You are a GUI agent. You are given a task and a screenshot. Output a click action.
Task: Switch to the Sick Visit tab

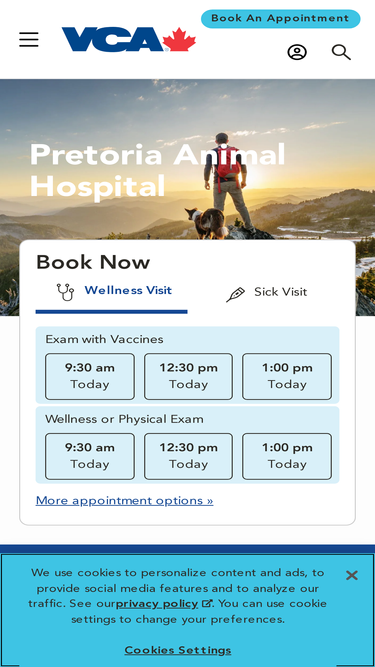267,293
